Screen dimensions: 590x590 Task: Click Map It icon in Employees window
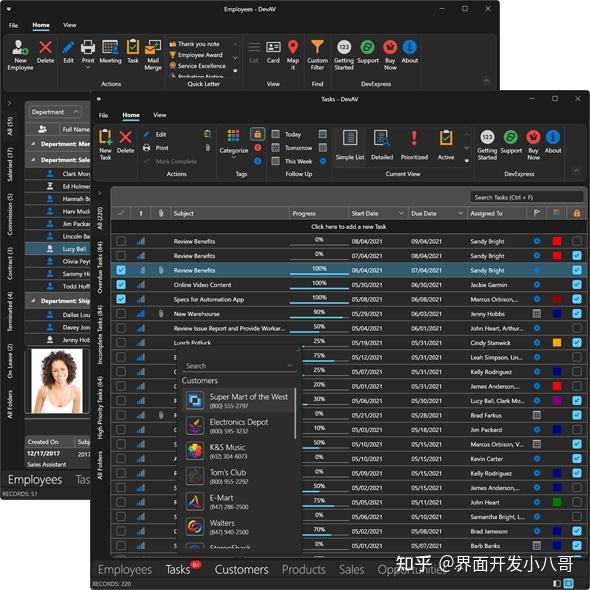tap(293, 48)
